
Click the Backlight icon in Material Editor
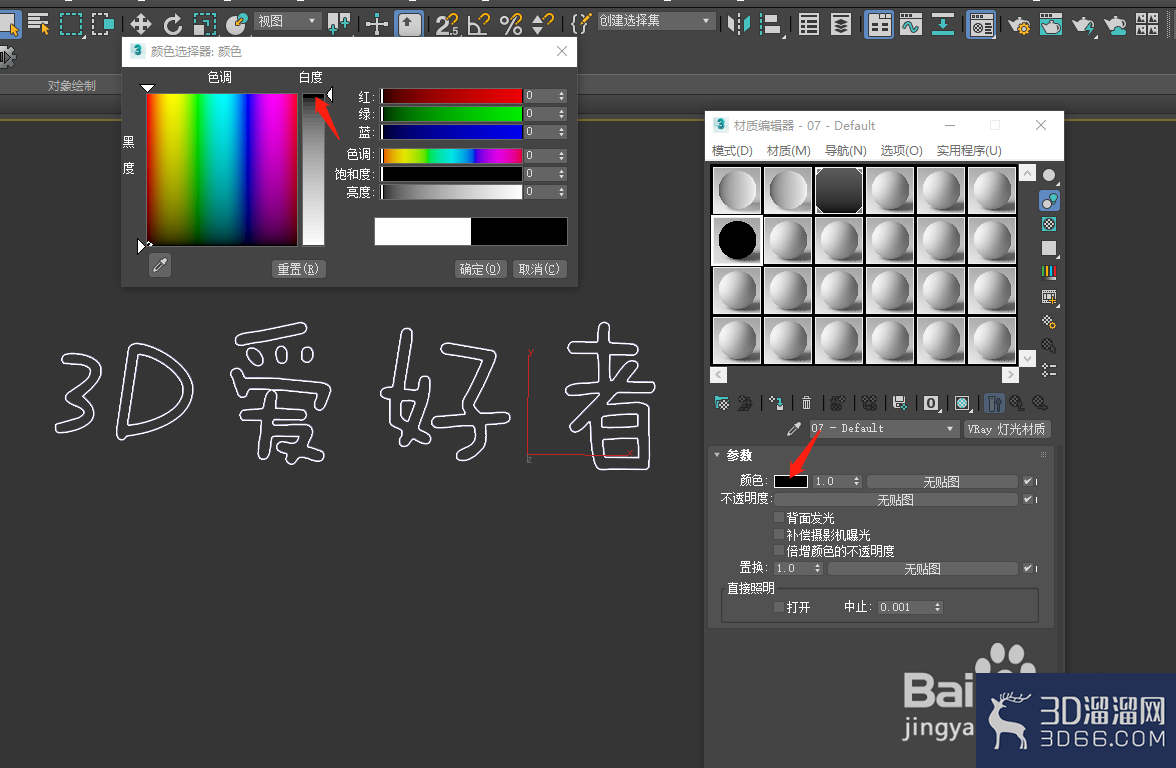click(x=1049, y=200)
